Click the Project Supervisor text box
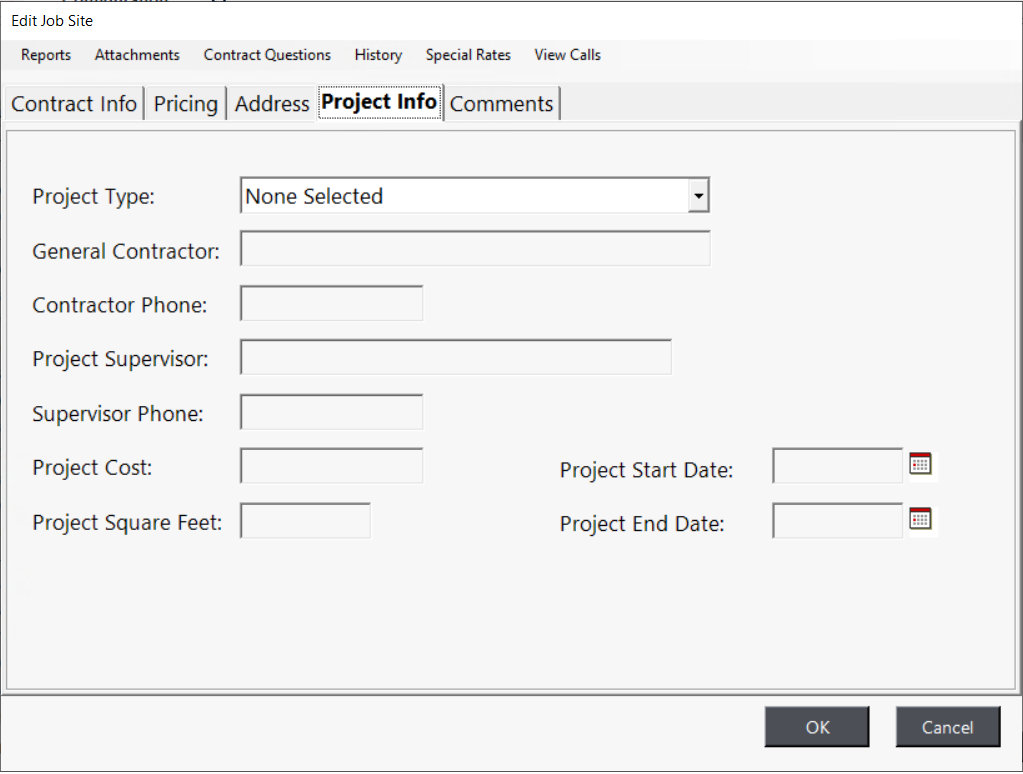Image resolution: width=1023 pixels, height=774 pixels. click(x=455, y=357)
